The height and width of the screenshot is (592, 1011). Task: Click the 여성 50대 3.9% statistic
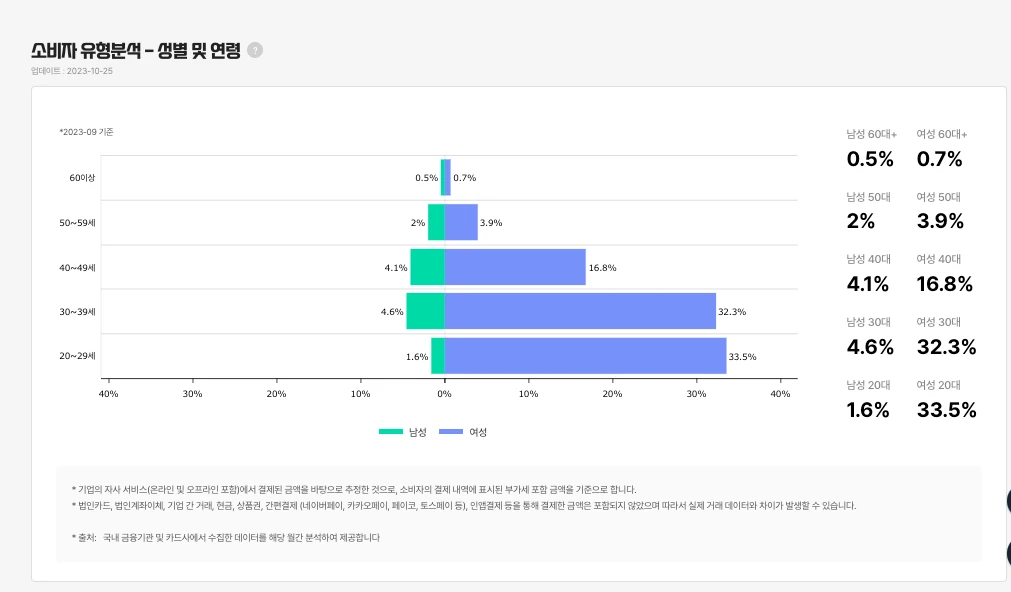pyautogui.click(x=940, y=221)
